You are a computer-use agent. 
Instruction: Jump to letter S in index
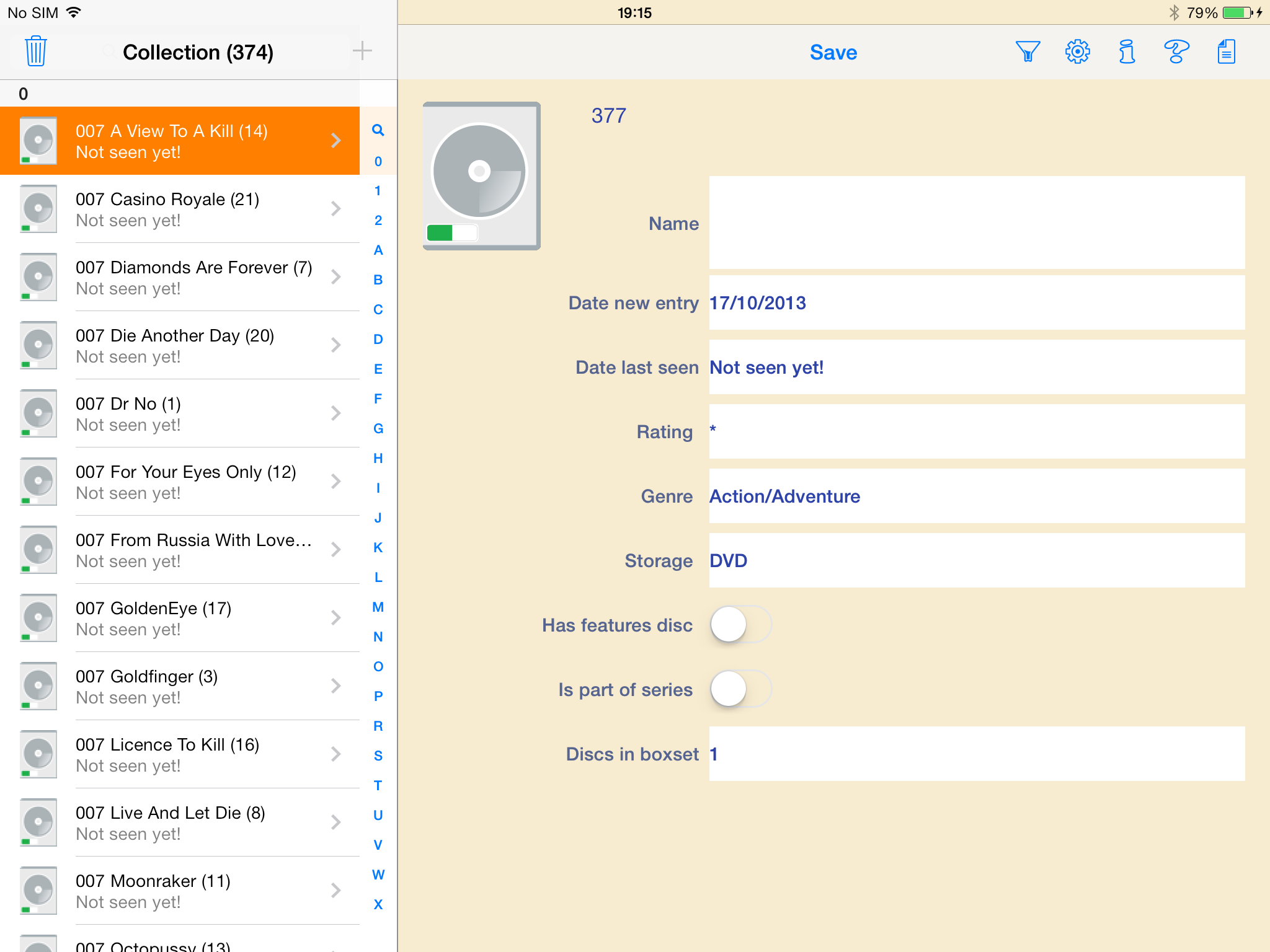point(378,756)
